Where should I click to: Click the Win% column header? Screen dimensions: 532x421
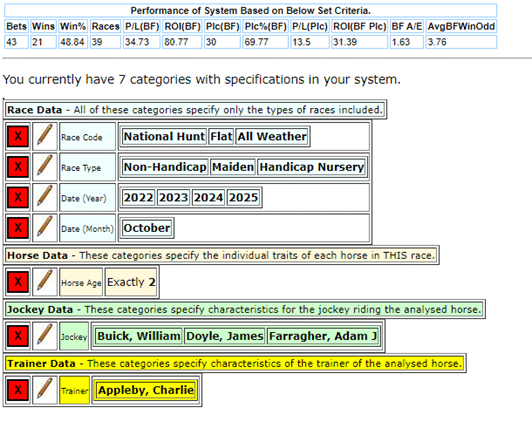tap(73, 26)
